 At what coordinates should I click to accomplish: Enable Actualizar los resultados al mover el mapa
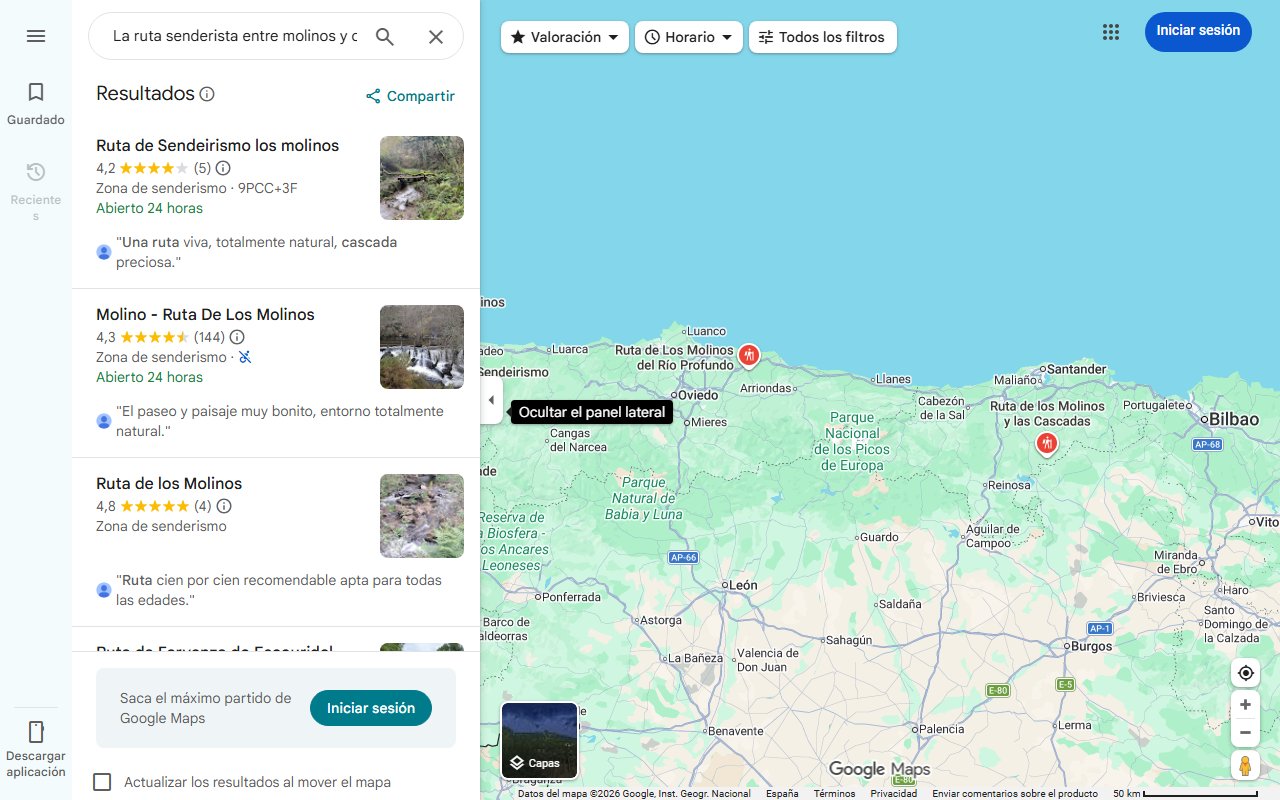coord(102,782)
